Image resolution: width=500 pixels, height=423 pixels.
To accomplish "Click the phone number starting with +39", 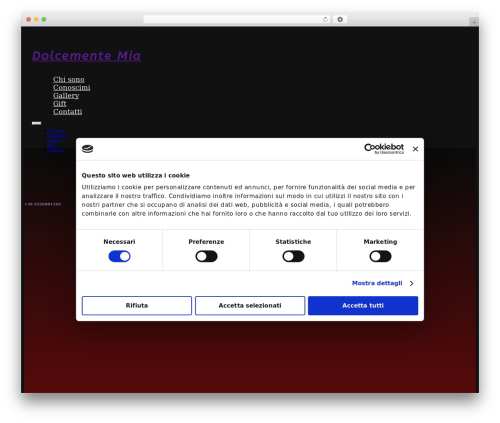I will tap(43, 204).
